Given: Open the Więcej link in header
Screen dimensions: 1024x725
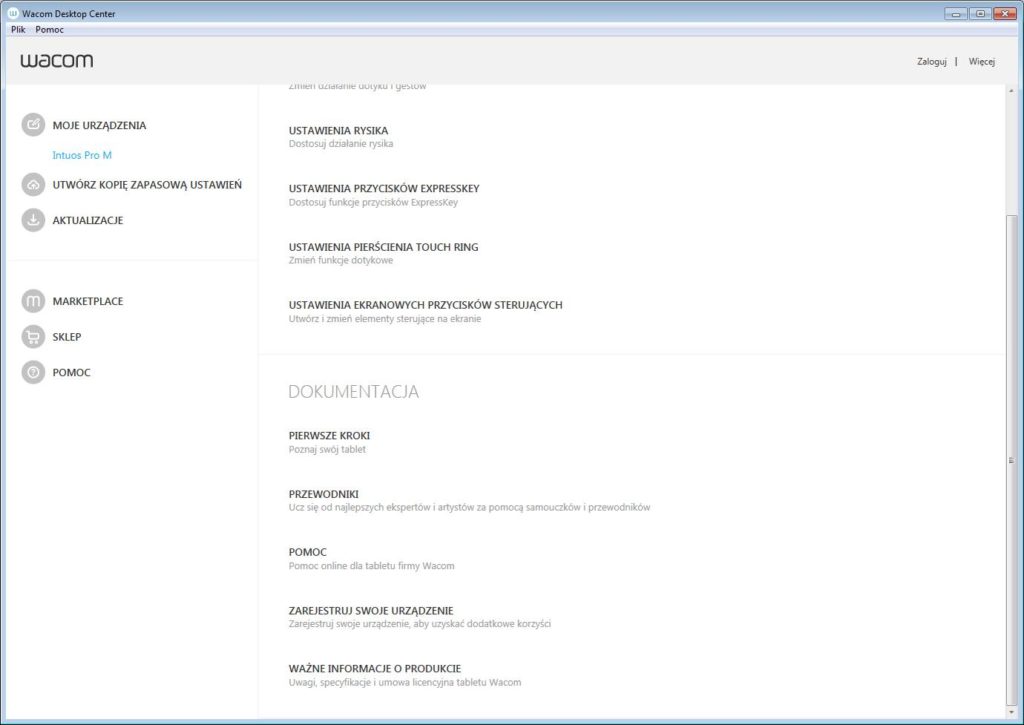Looking at the screenshot, I should 981,62.
